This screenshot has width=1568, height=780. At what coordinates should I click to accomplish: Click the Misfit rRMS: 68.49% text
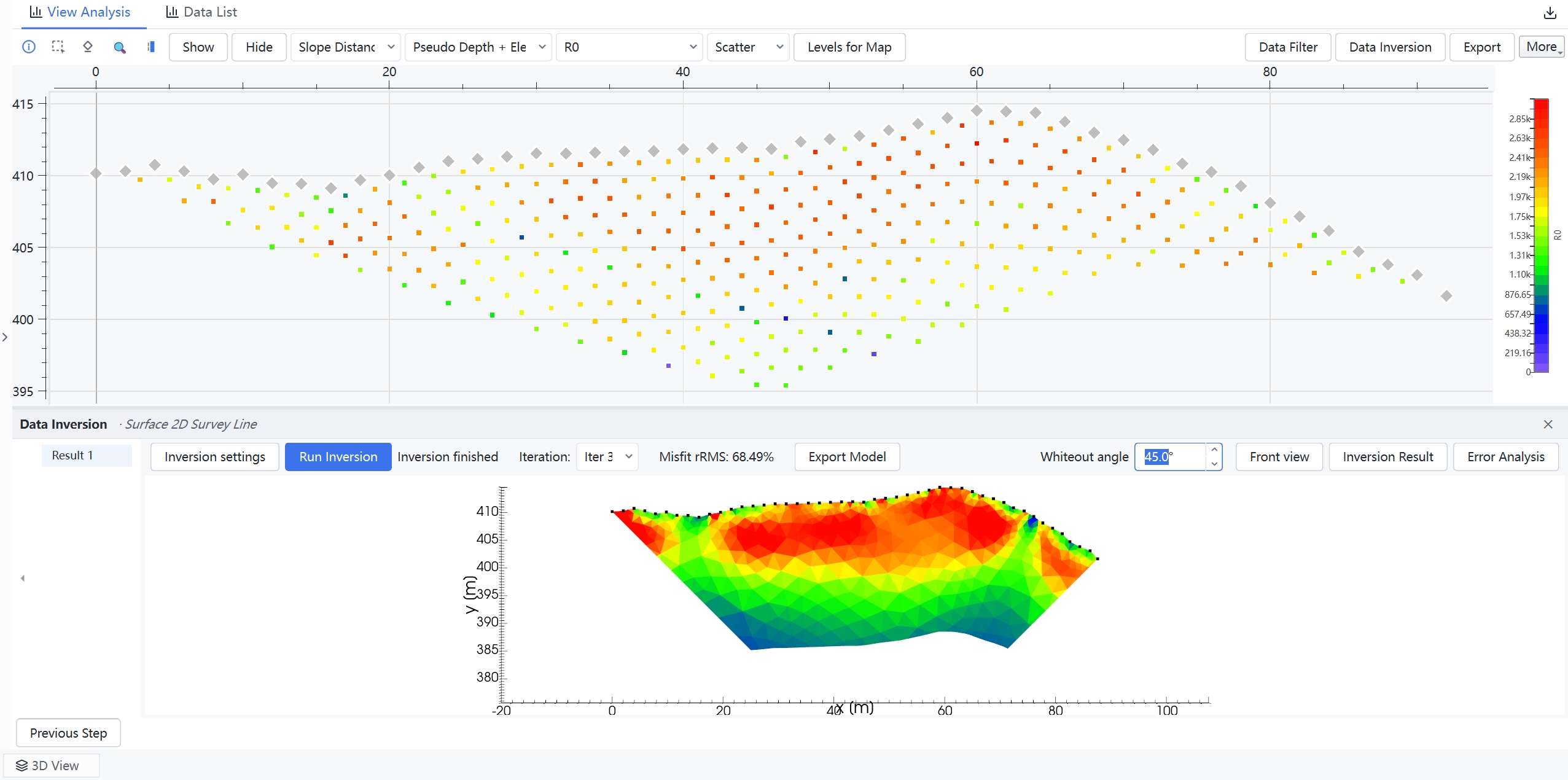(716, 457)
